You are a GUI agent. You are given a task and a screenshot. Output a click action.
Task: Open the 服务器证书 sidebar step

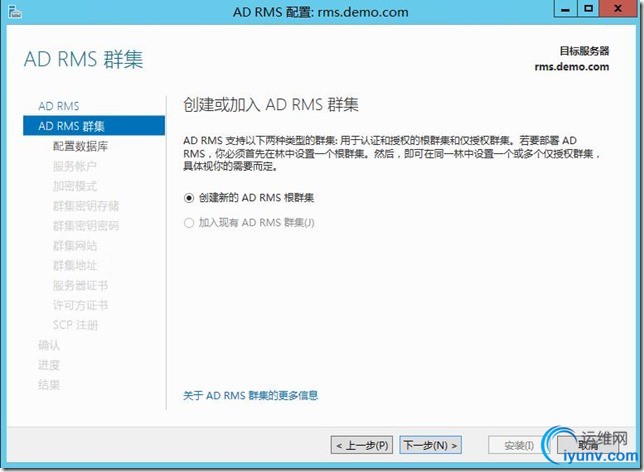point(80,286)
